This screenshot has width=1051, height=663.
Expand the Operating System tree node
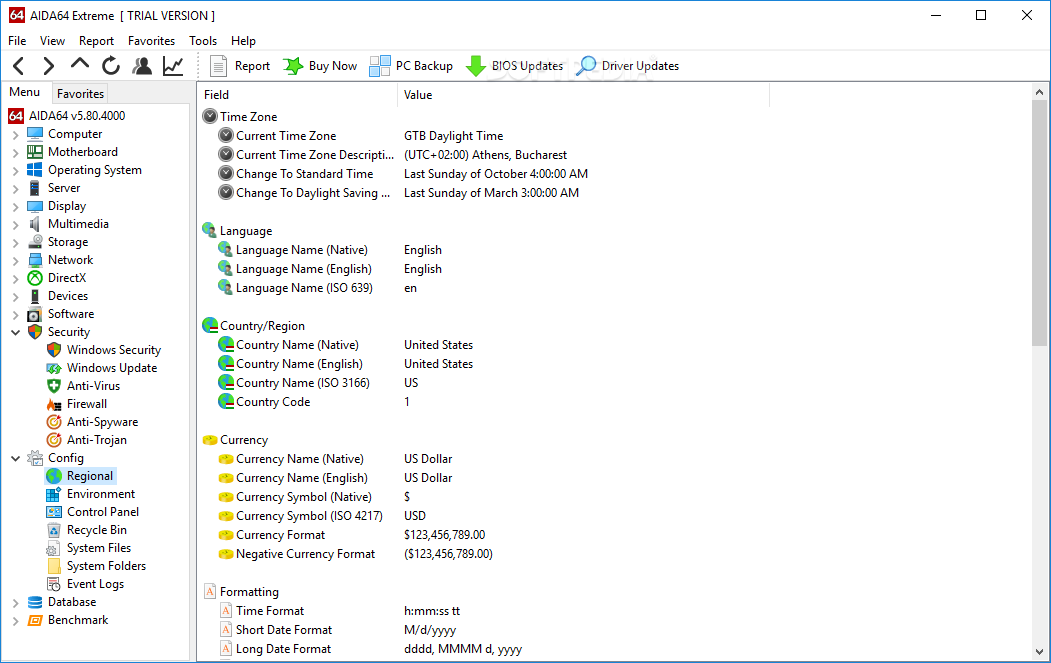[x=15, y=171]
